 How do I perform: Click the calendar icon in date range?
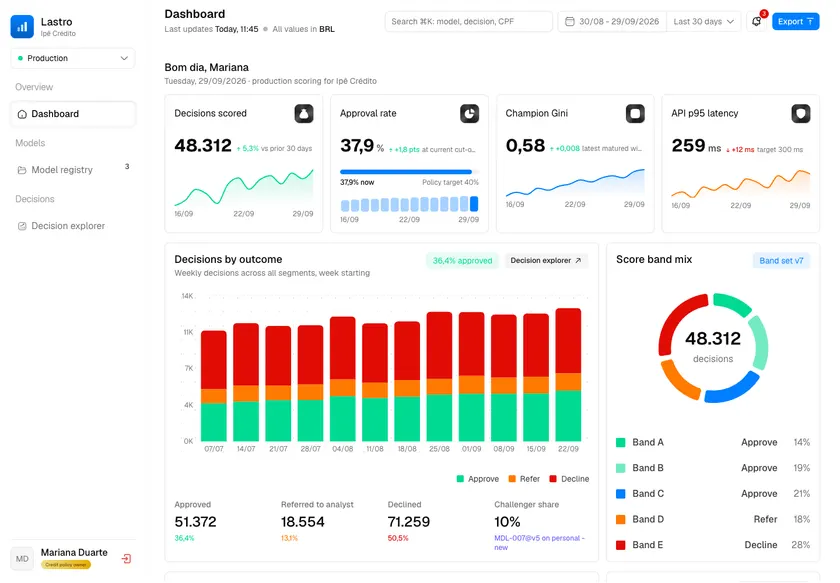click(x=570, y=21)
